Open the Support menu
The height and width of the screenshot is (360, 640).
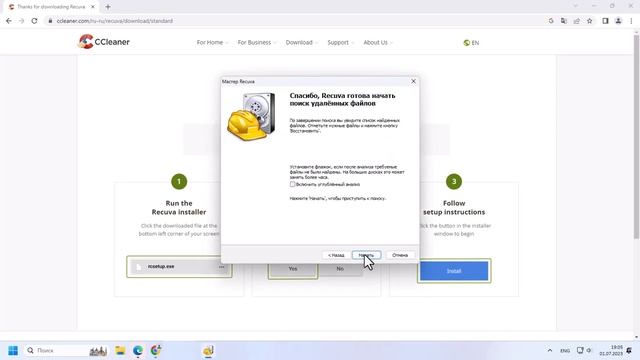(x=340, y=42)
